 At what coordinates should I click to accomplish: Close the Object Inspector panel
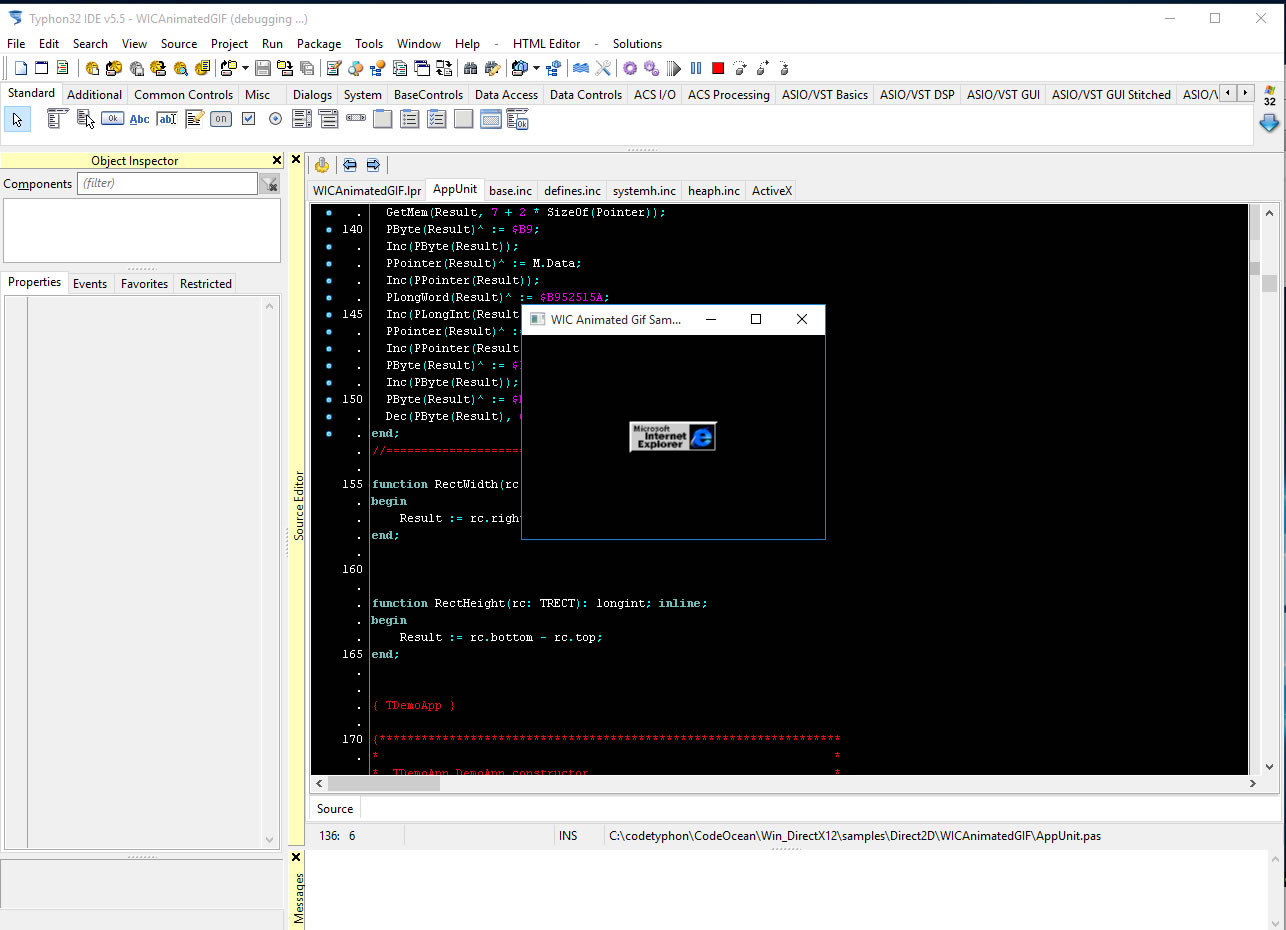[277, 160]
